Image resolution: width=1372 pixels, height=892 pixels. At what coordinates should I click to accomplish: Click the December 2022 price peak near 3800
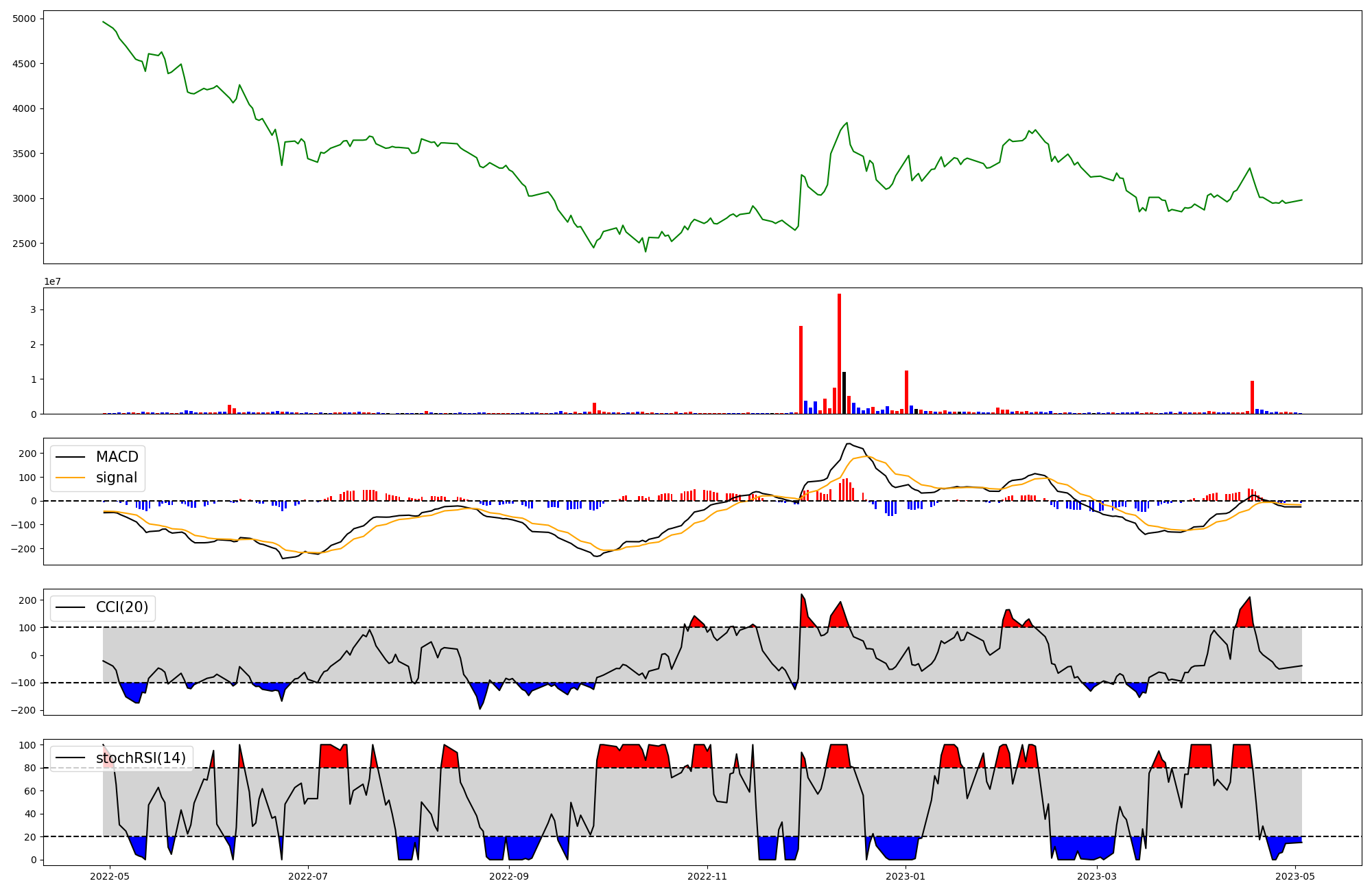point(847,123)
